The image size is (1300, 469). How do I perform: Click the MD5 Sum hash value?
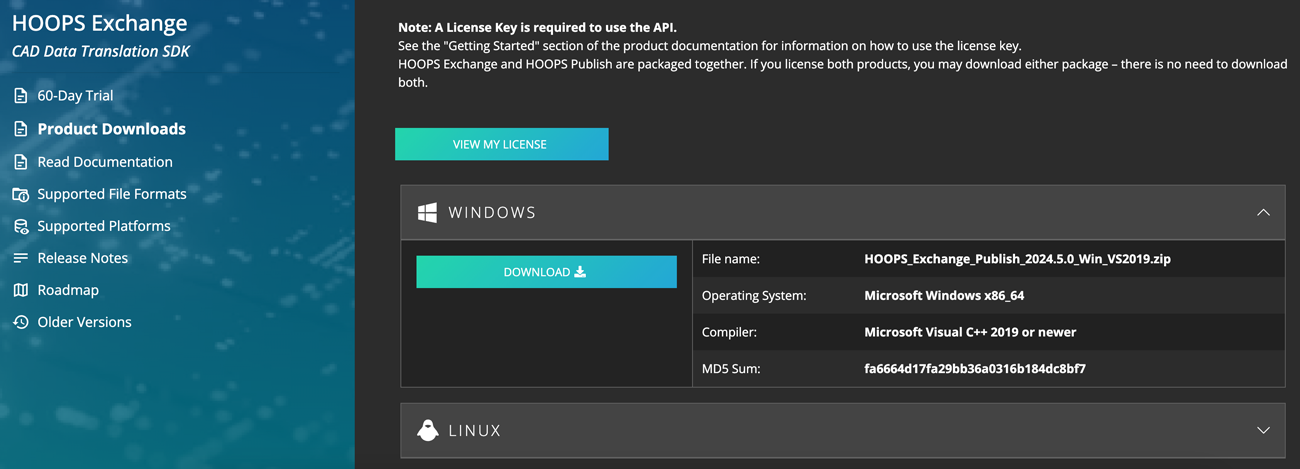pyautogui.click(x=974, y=369)
